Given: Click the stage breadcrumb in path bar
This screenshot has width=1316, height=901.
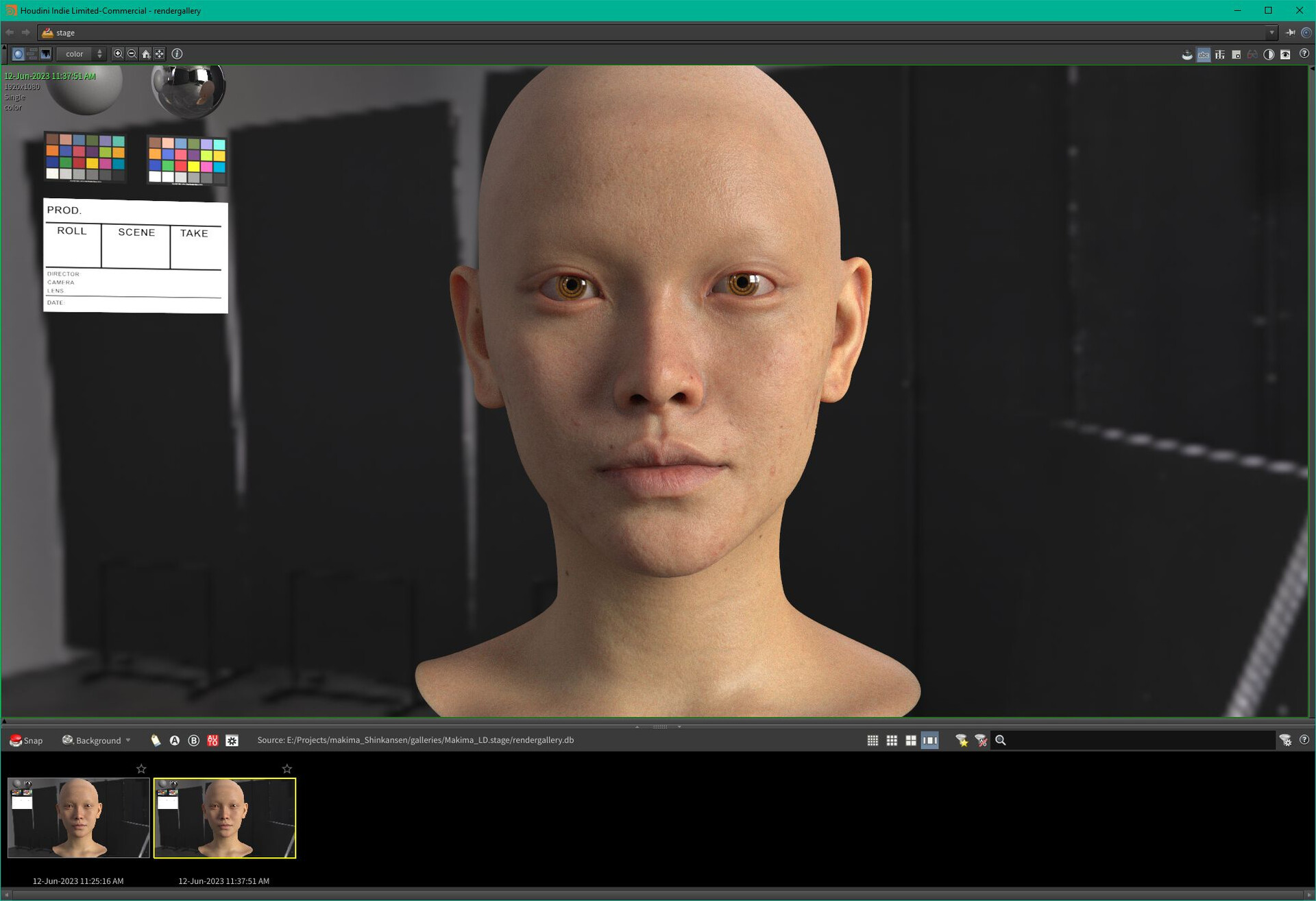Looking at the screenshot, I should click(65, 32).
